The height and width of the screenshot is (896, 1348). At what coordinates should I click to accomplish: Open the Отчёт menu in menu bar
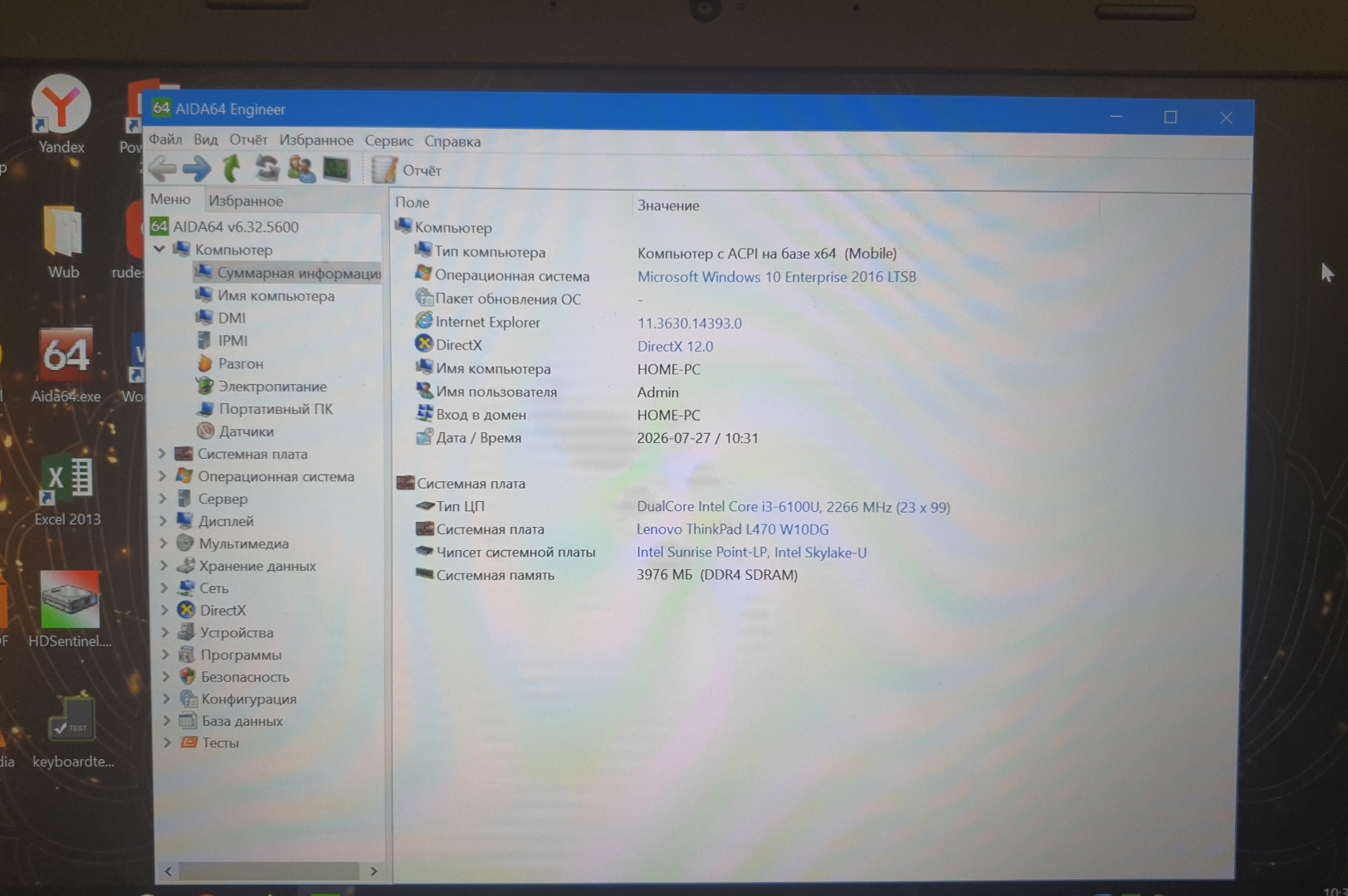click(x=248, y=139)
